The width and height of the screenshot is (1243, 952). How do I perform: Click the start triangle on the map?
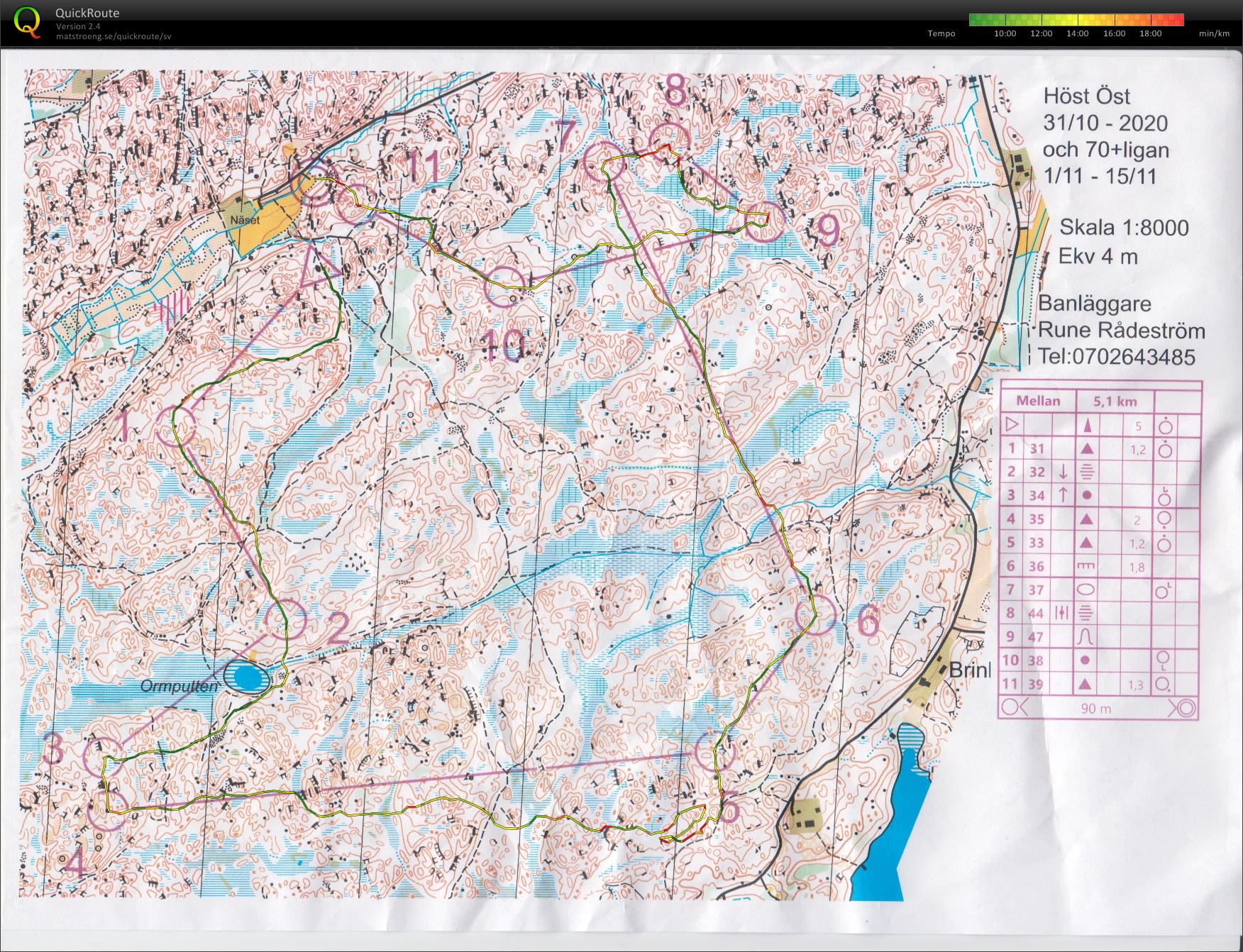point(317,268)
